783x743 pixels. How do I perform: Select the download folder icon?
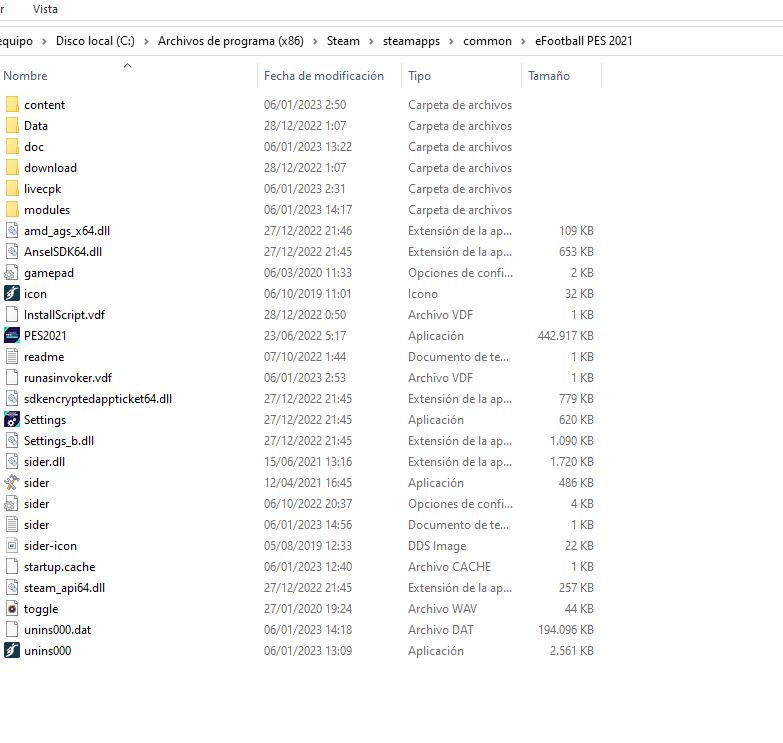[12, 167]
